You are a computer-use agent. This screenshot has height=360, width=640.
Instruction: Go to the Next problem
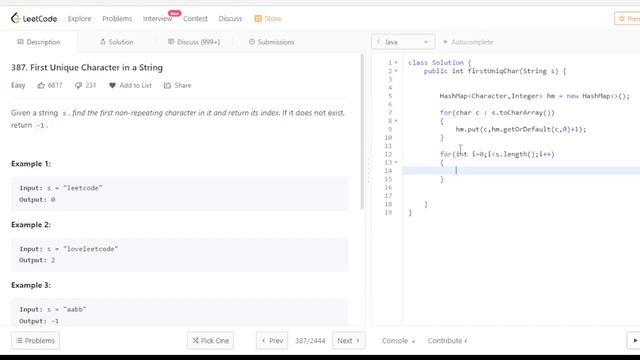349,340
